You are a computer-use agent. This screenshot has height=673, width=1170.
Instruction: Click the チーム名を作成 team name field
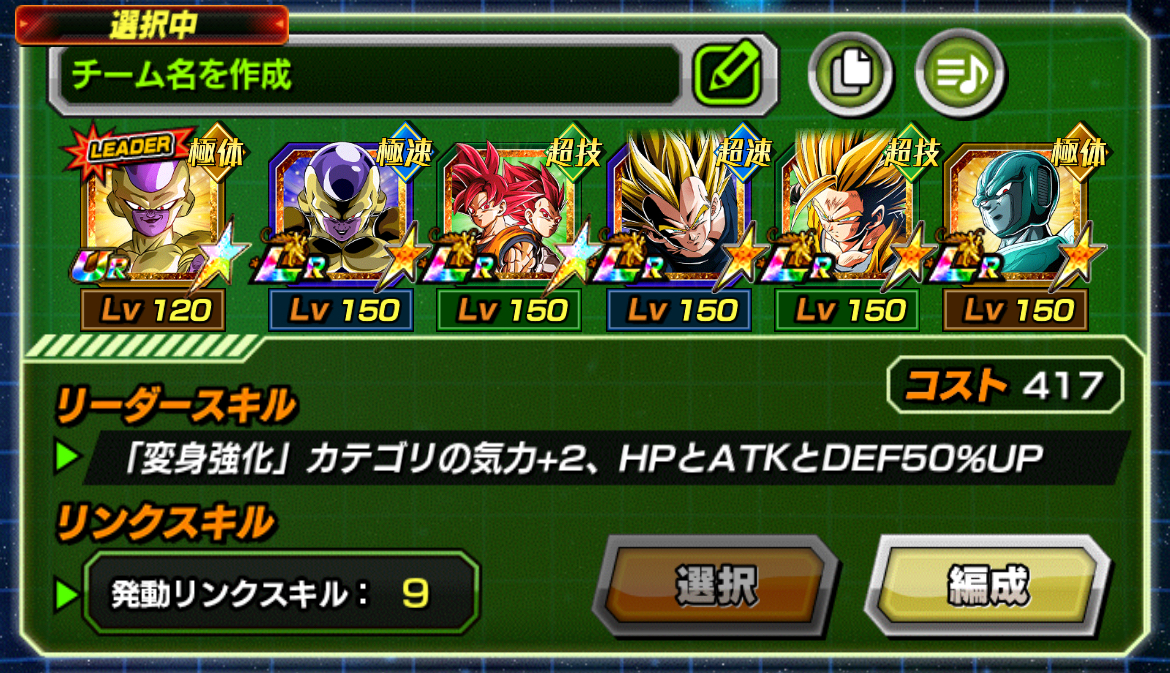(366, 75)
